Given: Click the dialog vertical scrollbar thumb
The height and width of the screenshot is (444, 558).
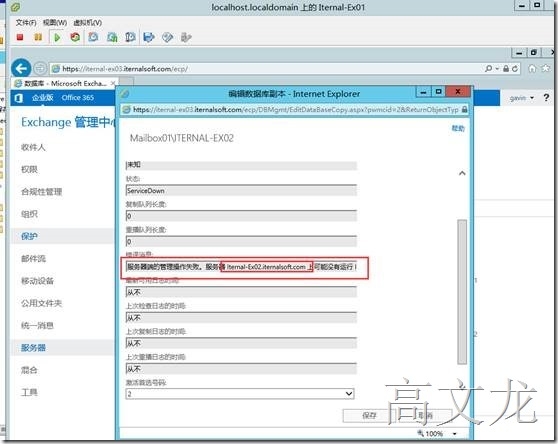Looking at the screenshot, I should point(462,292).
